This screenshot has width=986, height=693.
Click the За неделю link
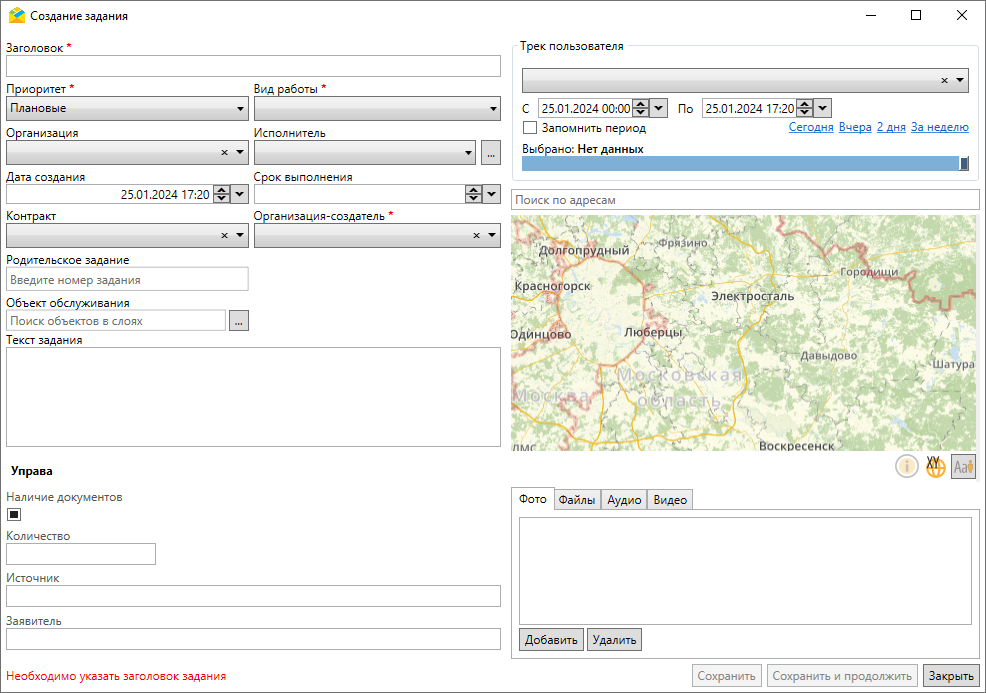point(939,128)
